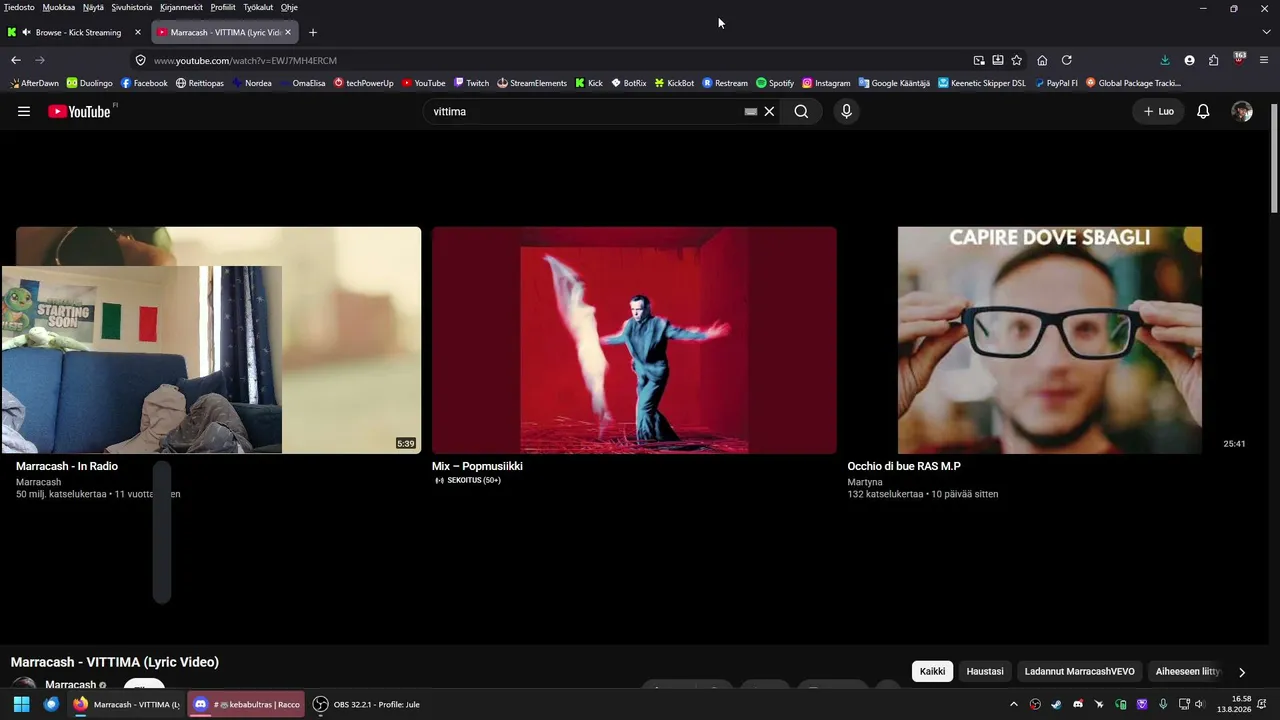Screen dimensions: 1280x720
Task: Open the Twitch bookmark
Action: [471, 83]
